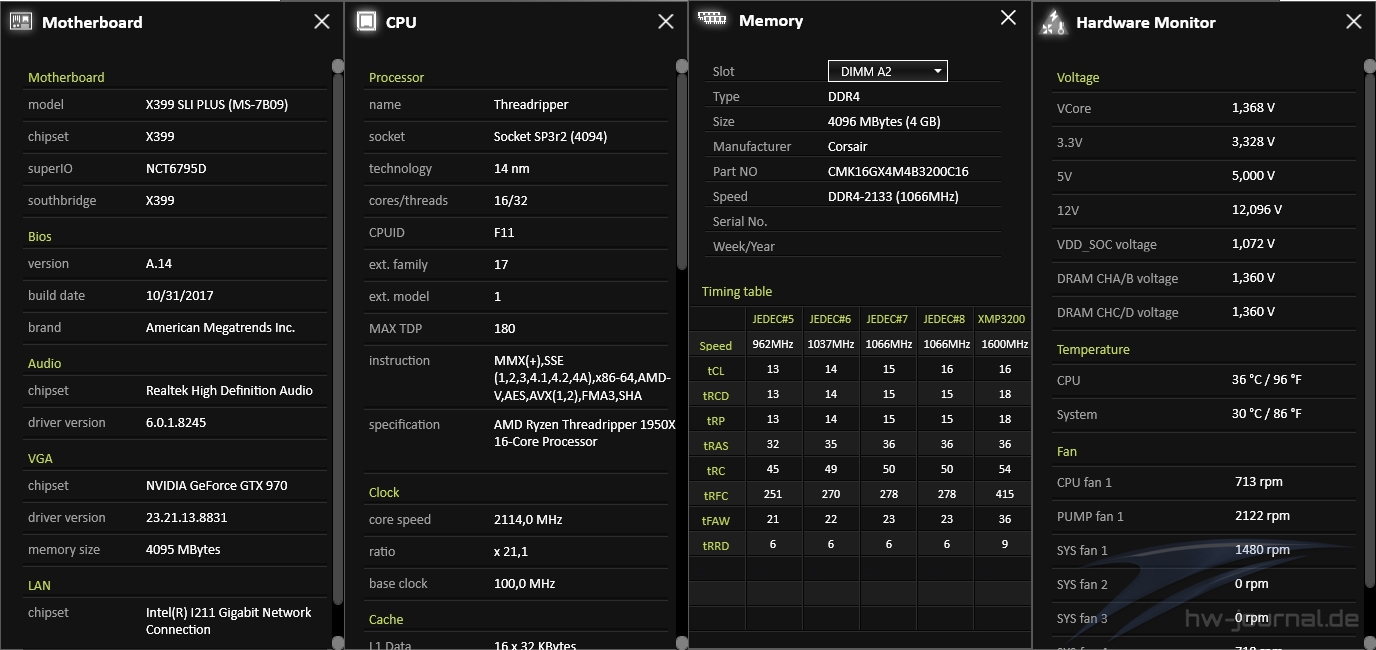This screenshot has height=650, width=1376.
Task: Click System temperature 30 °C / 86 °F
Action: click(1267, 413)
